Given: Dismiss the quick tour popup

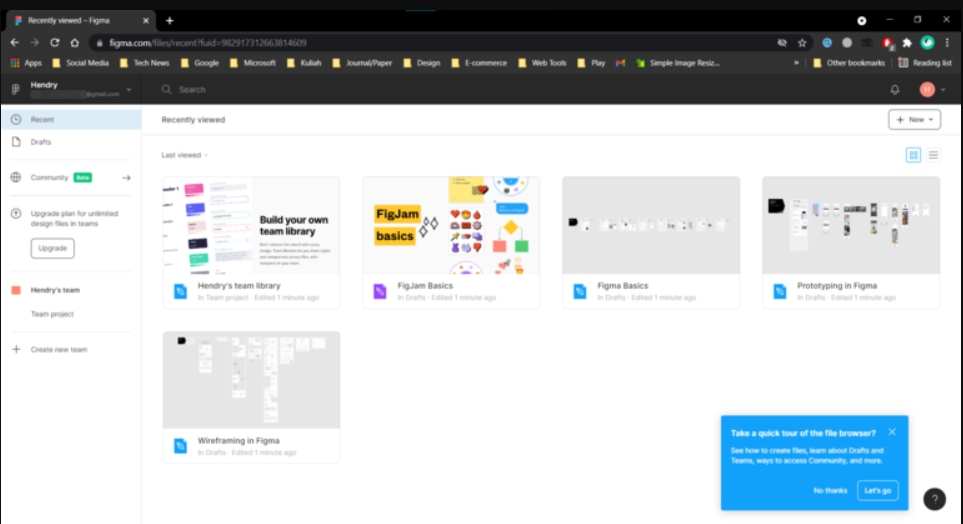Looking at the screenshot, I should tap(892, 432).
